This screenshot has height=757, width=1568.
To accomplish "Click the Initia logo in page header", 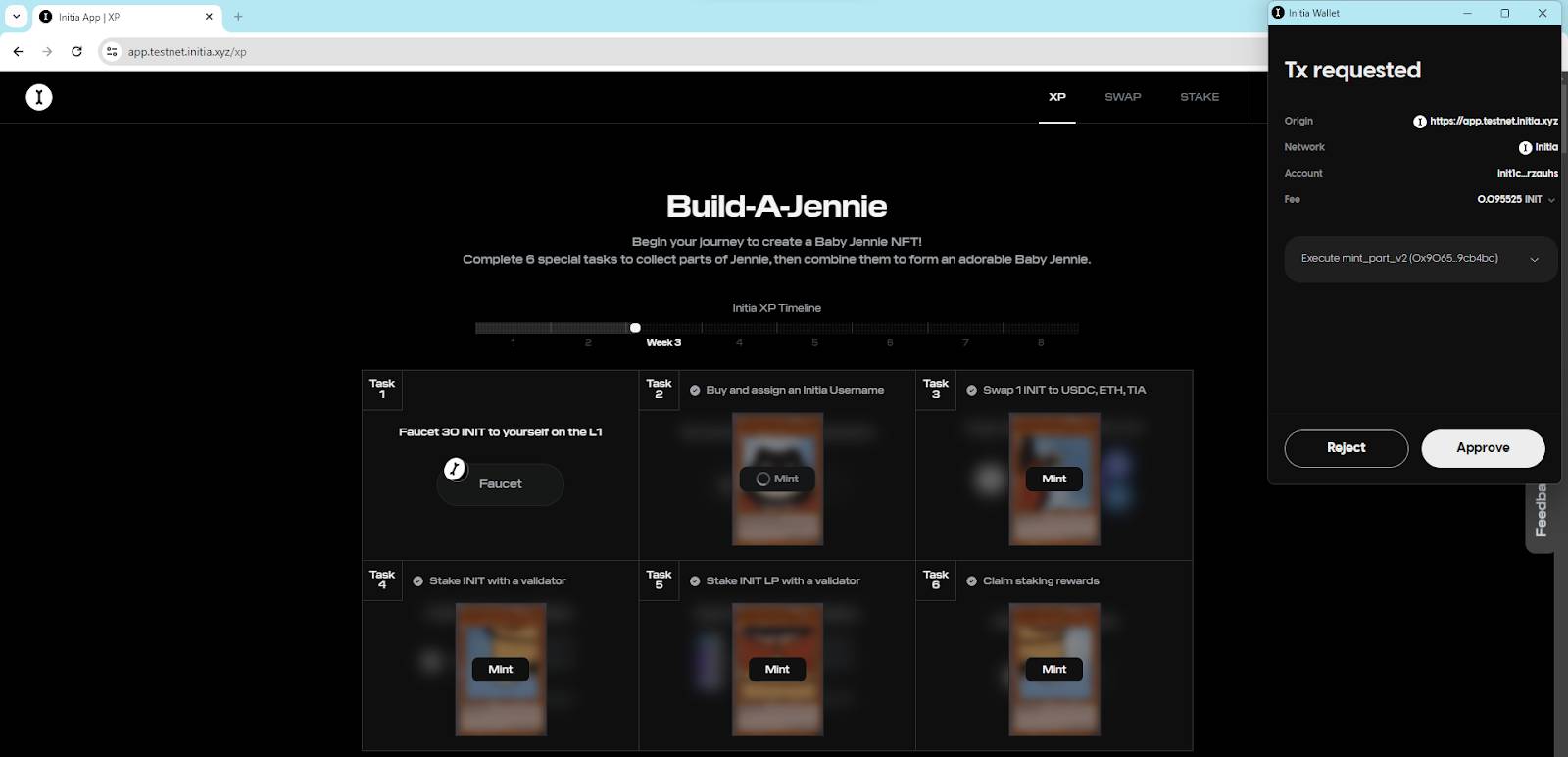I will pos(39,97).
